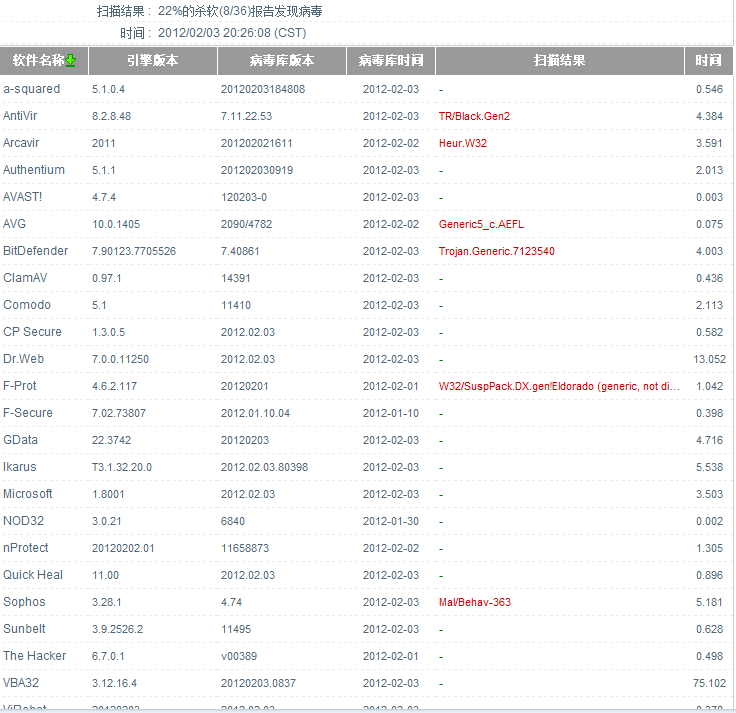Click the AVAST! software name
Viewport: 736px width, 713px height.
tap(23, 197)
